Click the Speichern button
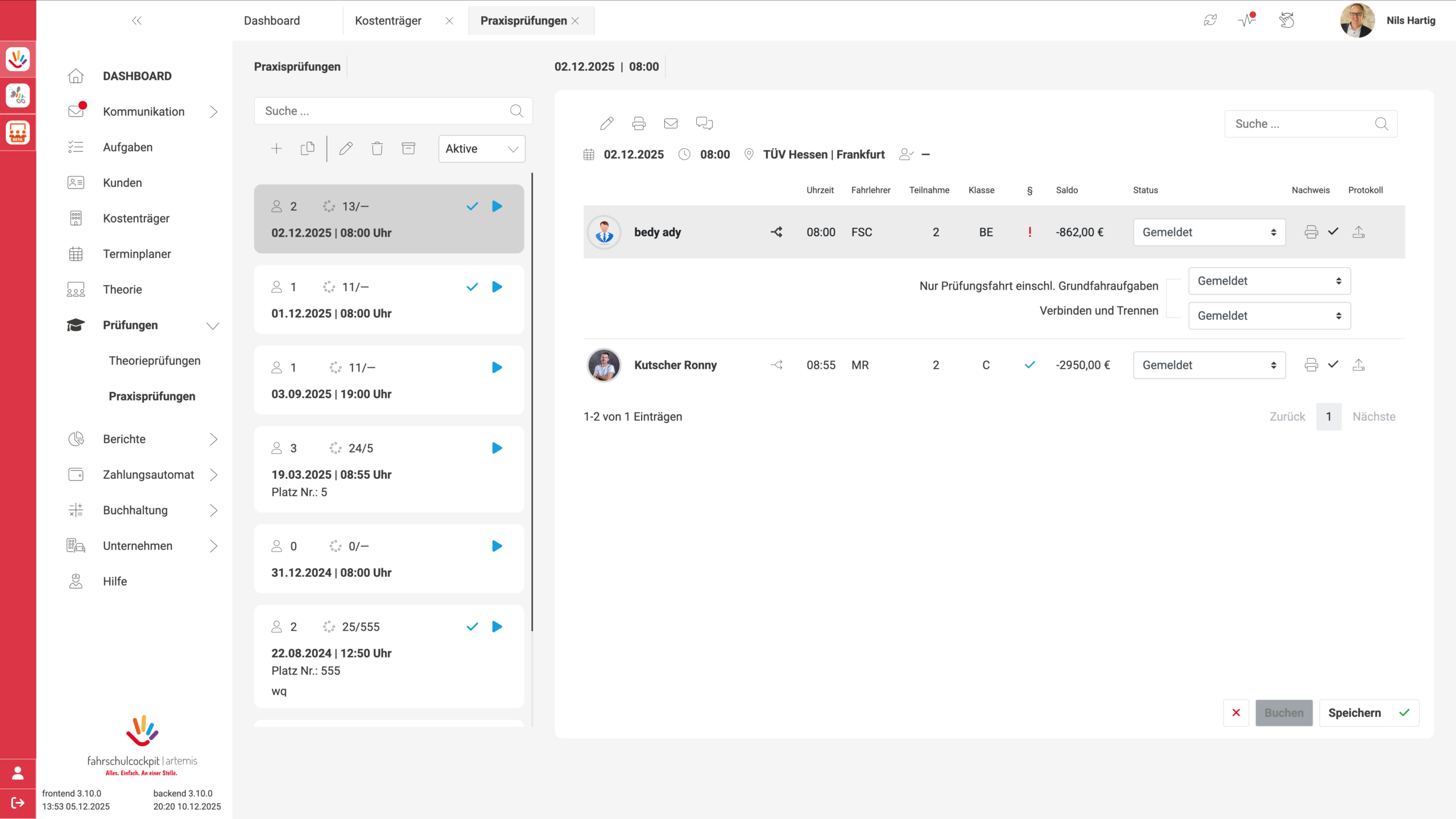This screenshot has height=819, width=1456. coord(1368,713)
